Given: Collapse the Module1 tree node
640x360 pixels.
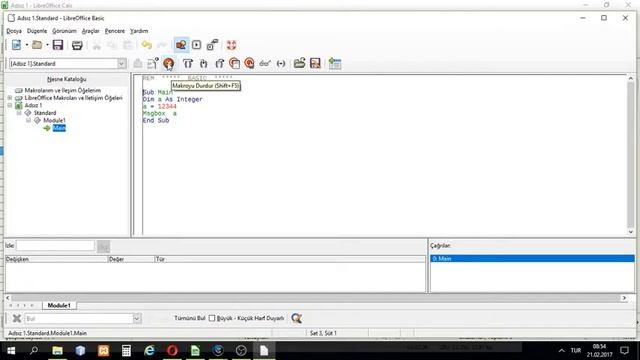Looking at the screenshot, I should [29, 120].
